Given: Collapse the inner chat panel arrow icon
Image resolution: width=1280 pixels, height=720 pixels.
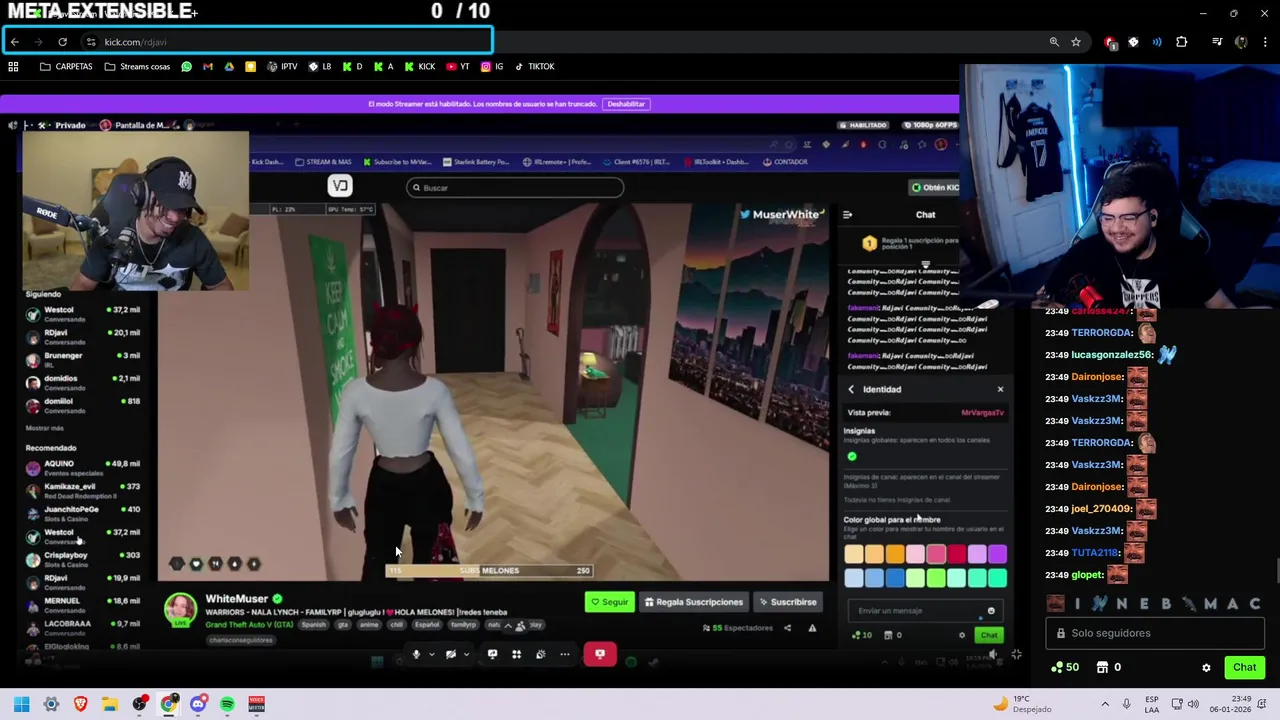Looking at the screenshot, I should [x=847, y=215].
